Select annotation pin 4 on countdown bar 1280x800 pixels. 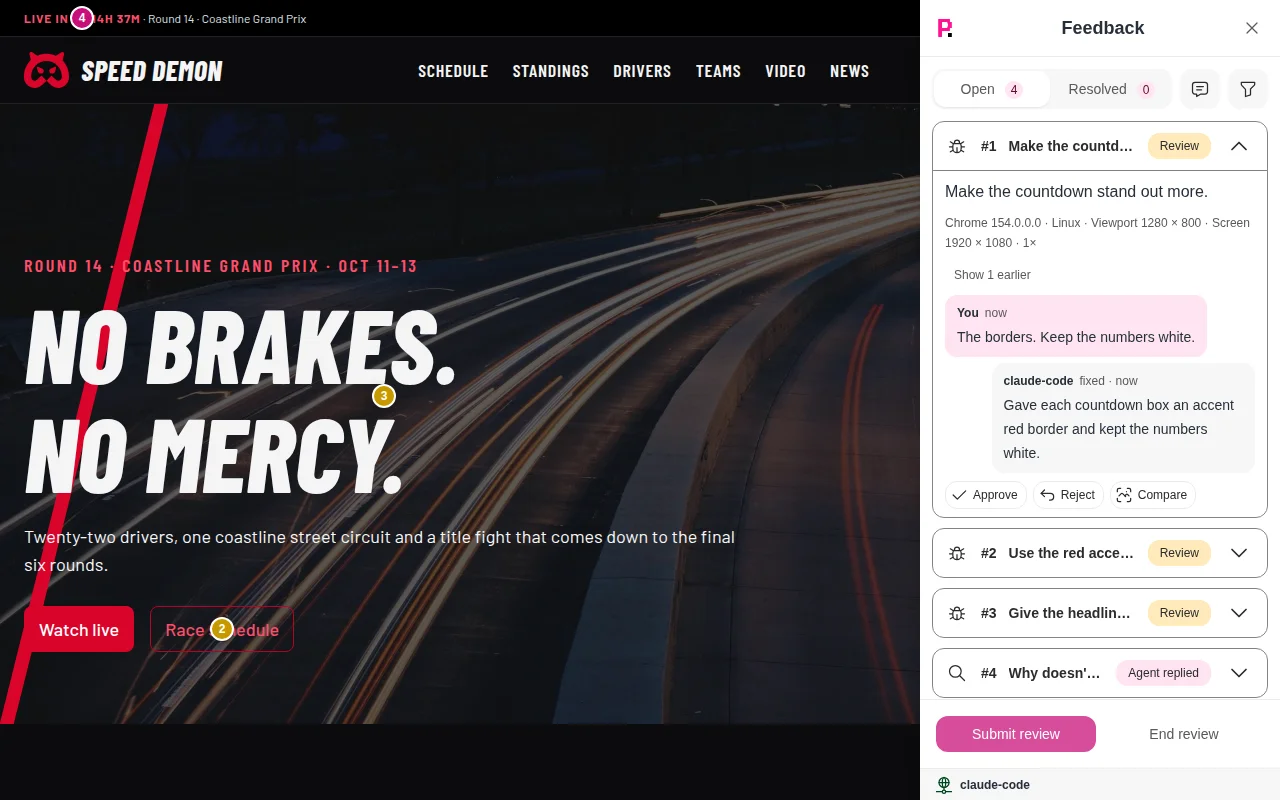[82, 18]
